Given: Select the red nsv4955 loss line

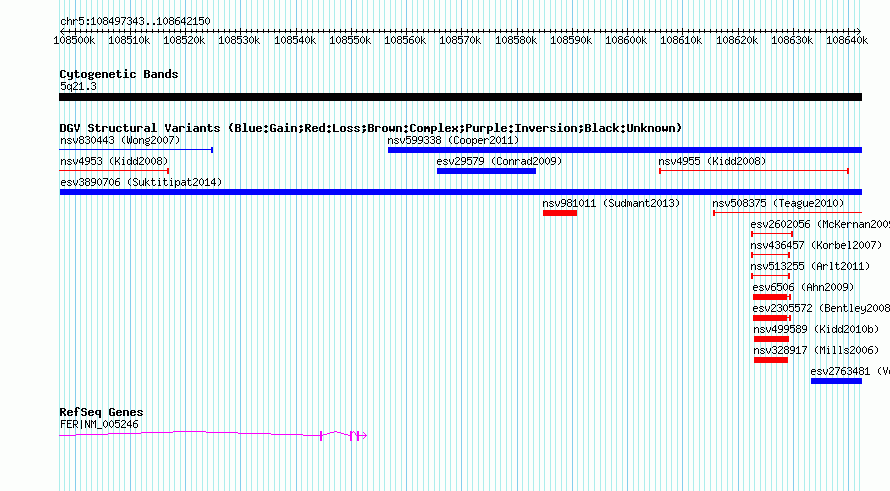Looking at the screenshot, I should pyautogui.click(x=754, y=171).
